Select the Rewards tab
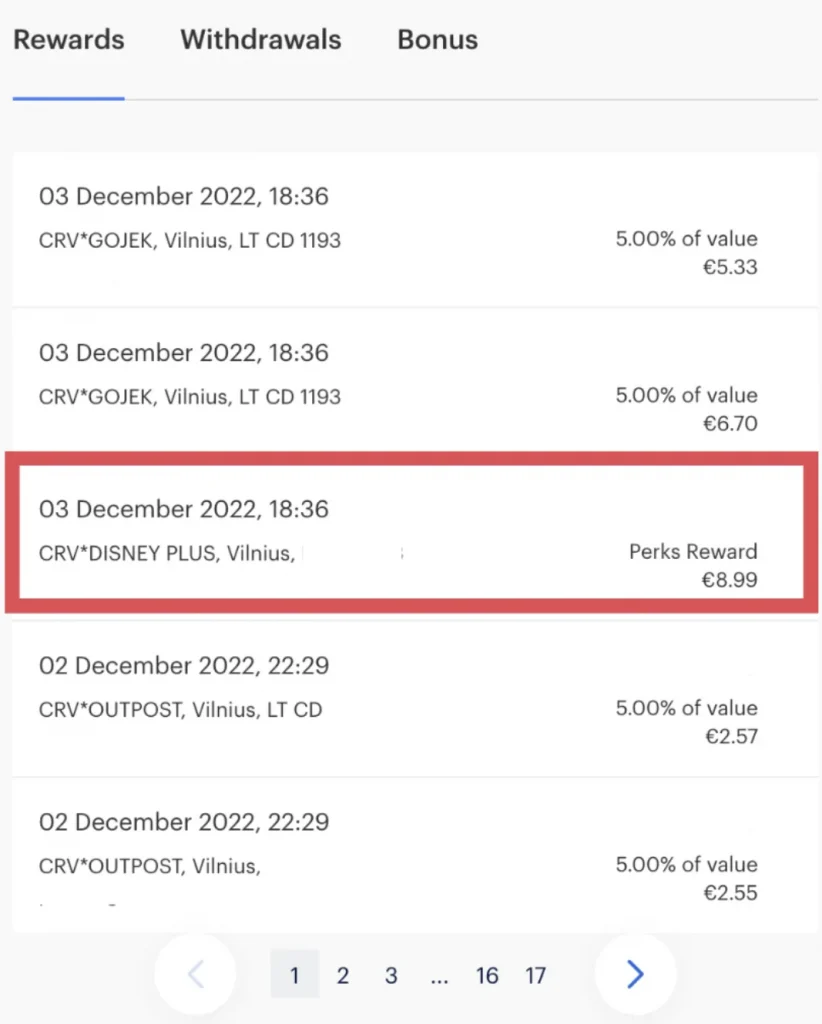 (x=68, y=40)
